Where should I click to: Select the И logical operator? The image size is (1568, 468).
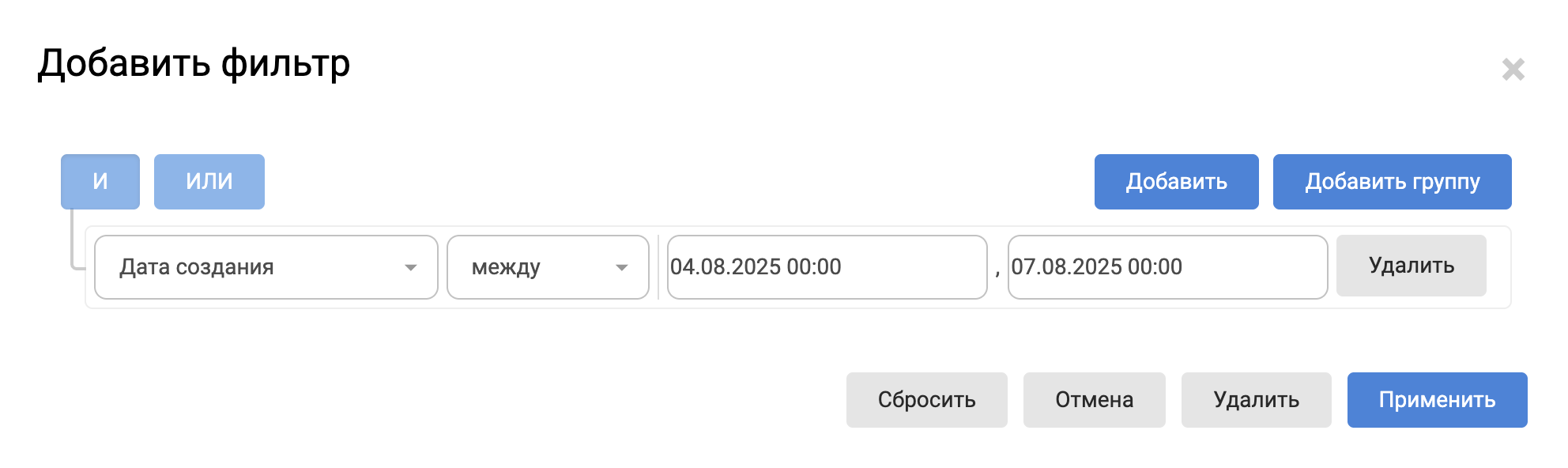100,182
